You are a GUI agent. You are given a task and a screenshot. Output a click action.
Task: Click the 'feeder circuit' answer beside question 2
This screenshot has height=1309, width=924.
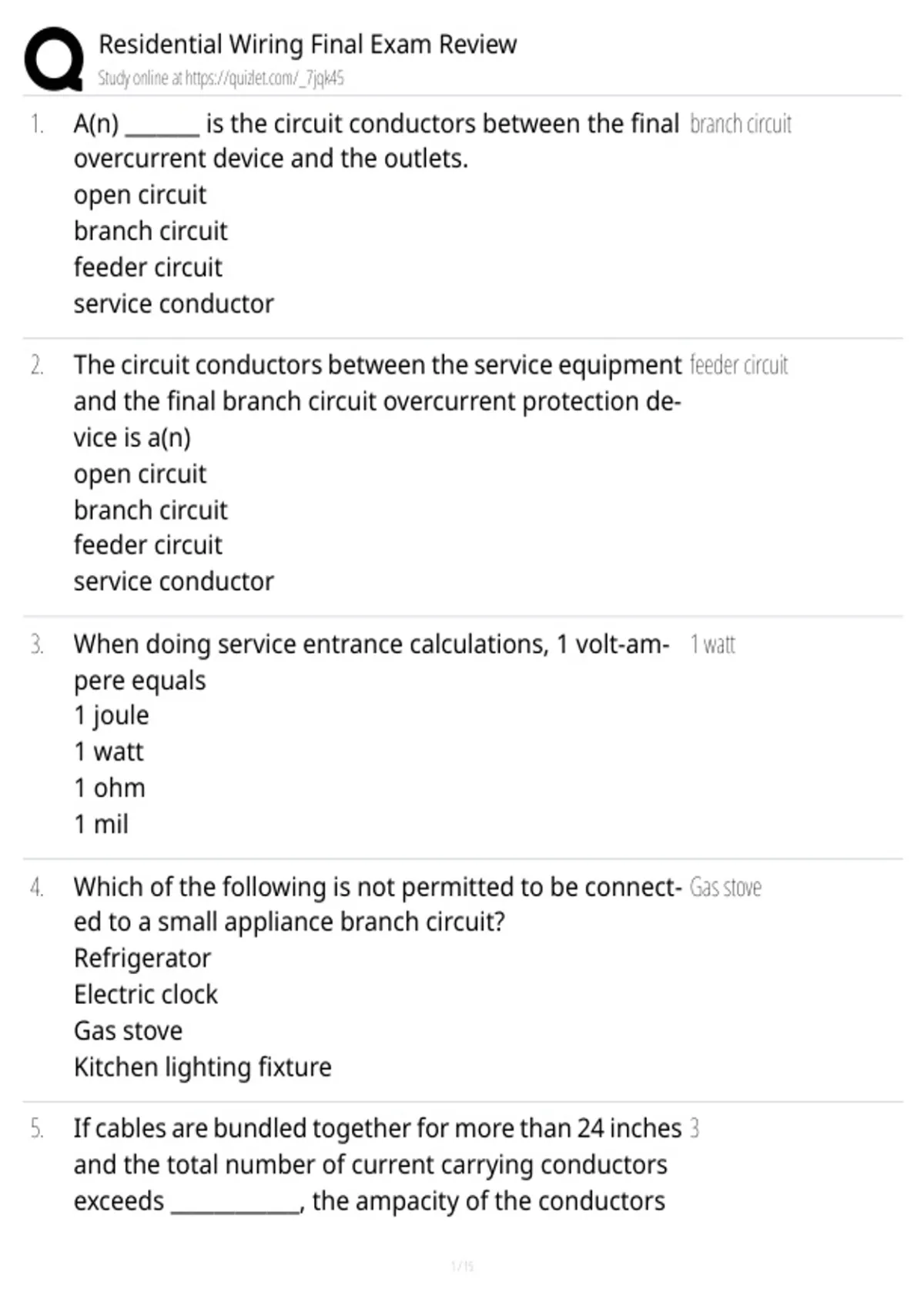(739, 365)
